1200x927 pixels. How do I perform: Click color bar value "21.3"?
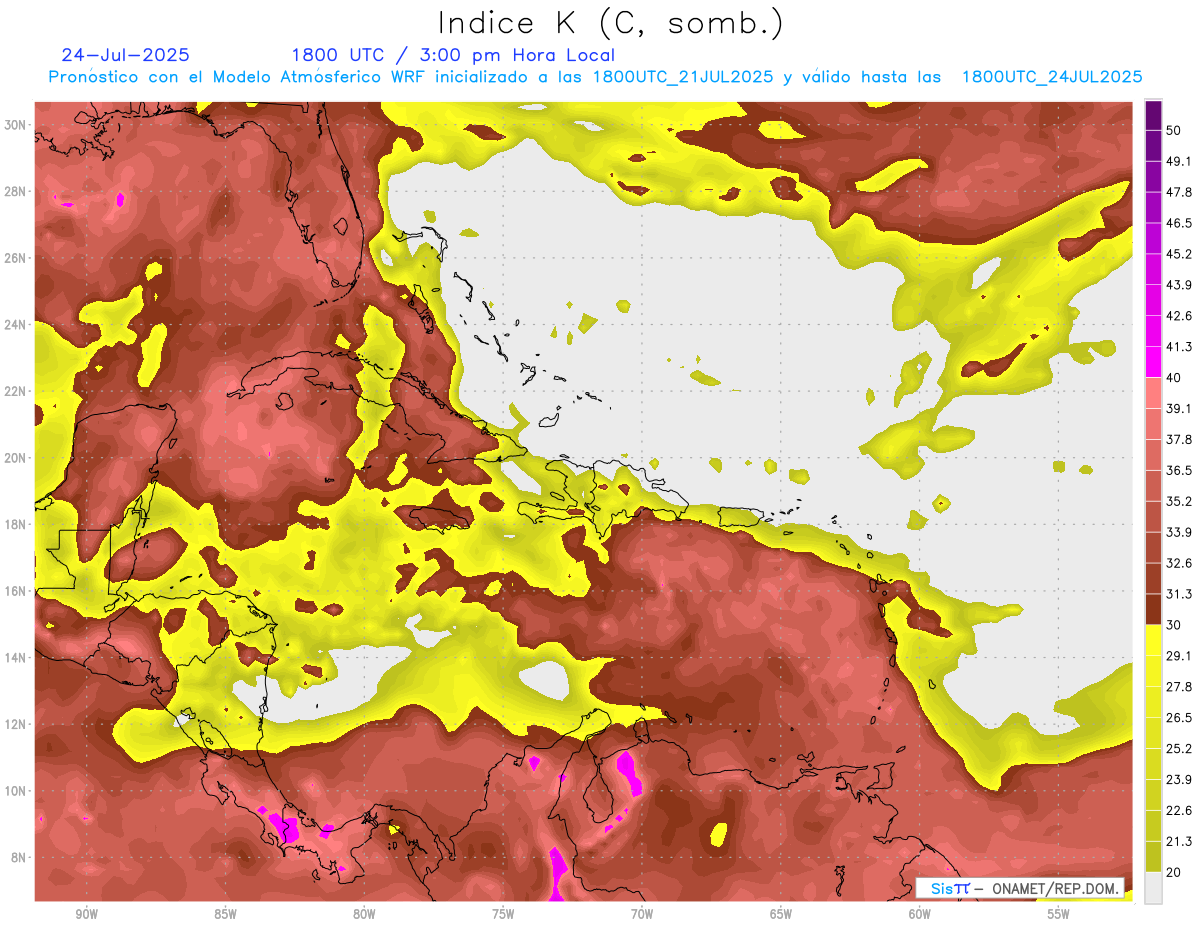pos(1178,841)
